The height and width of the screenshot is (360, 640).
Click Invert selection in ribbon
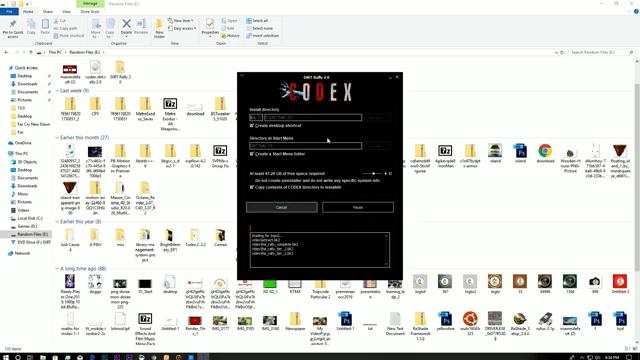(262, 36)
